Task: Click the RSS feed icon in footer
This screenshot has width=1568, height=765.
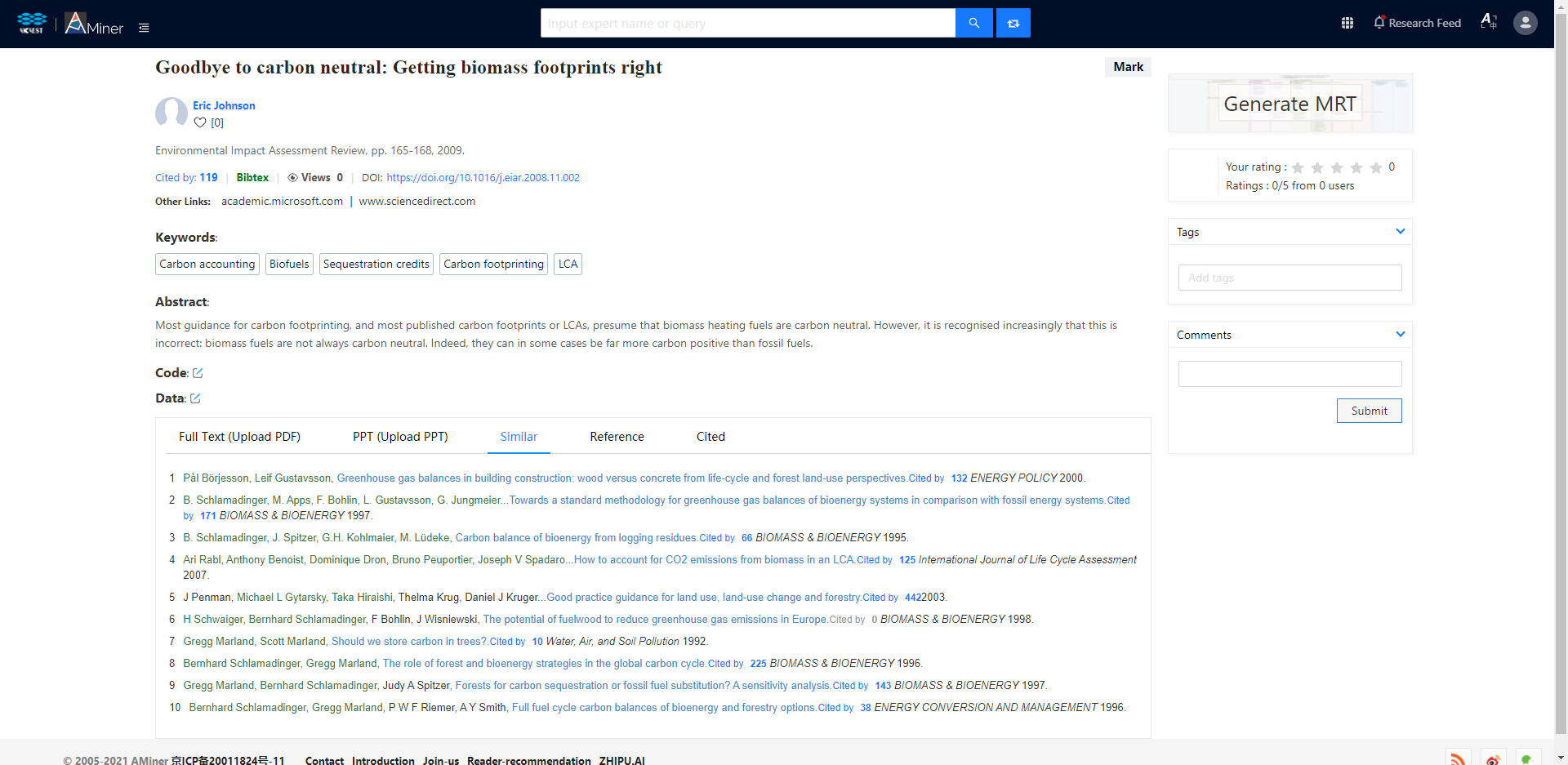Action: (1459, 758)
